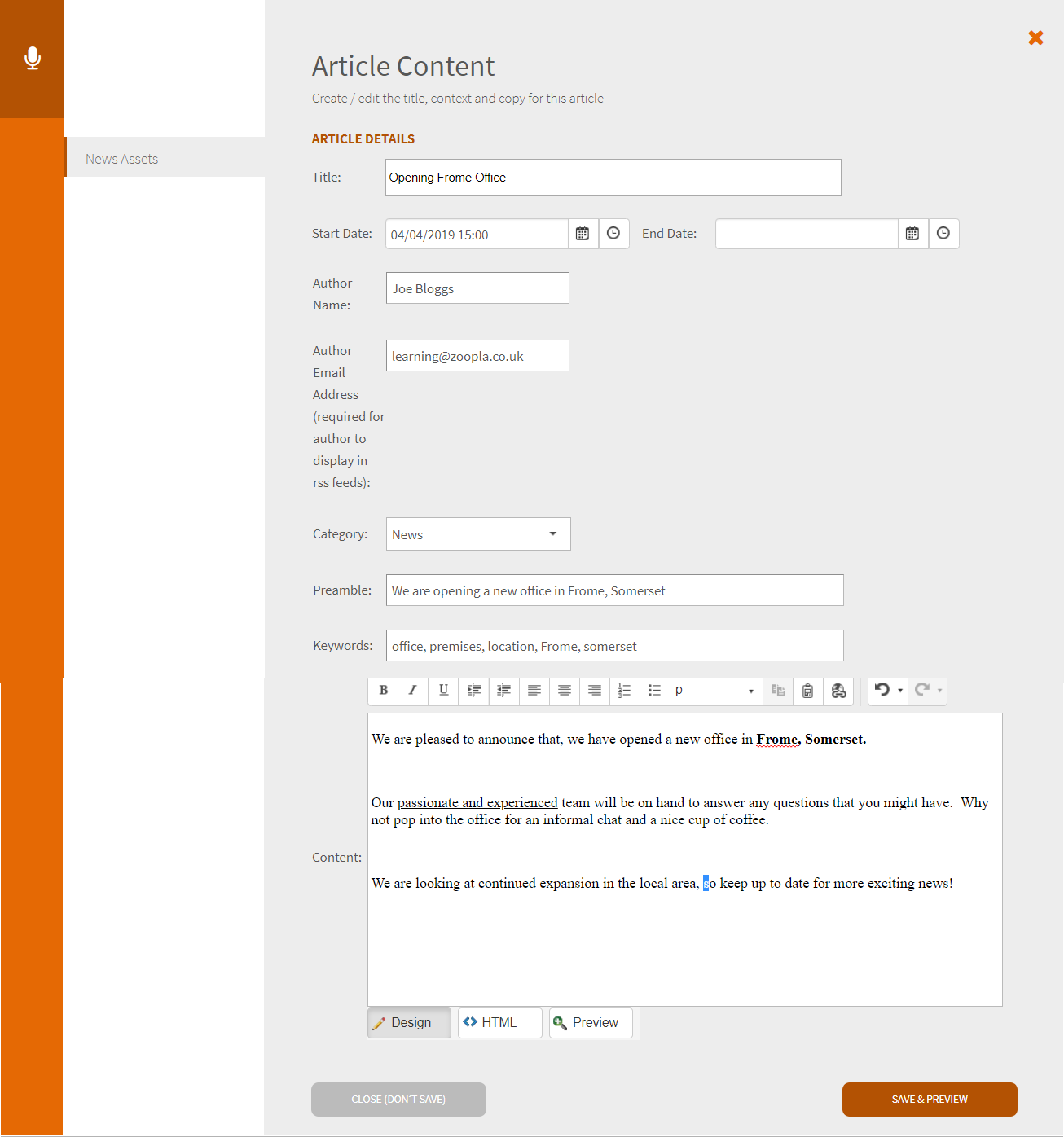The height and width of the screenshot is (1137, 1064).
Task: Center align the text
Action: pos(565,691)
